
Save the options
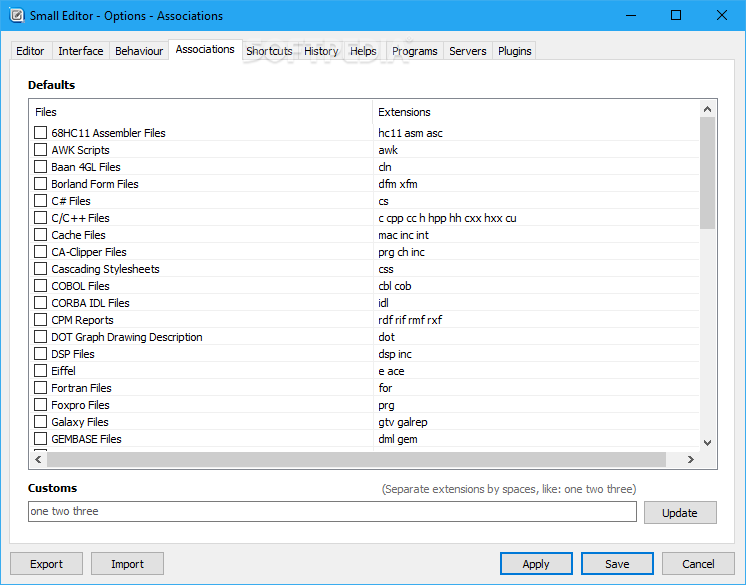click(617, 564)
